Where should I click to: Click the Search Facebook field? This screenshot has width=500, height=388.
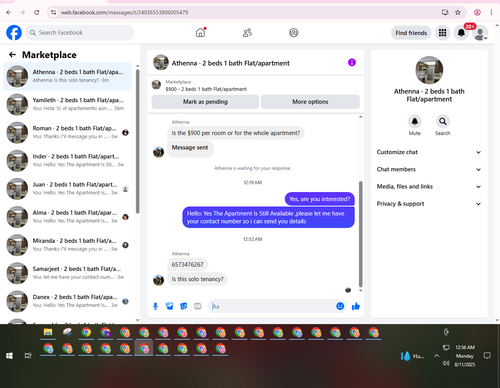point(80,33)
